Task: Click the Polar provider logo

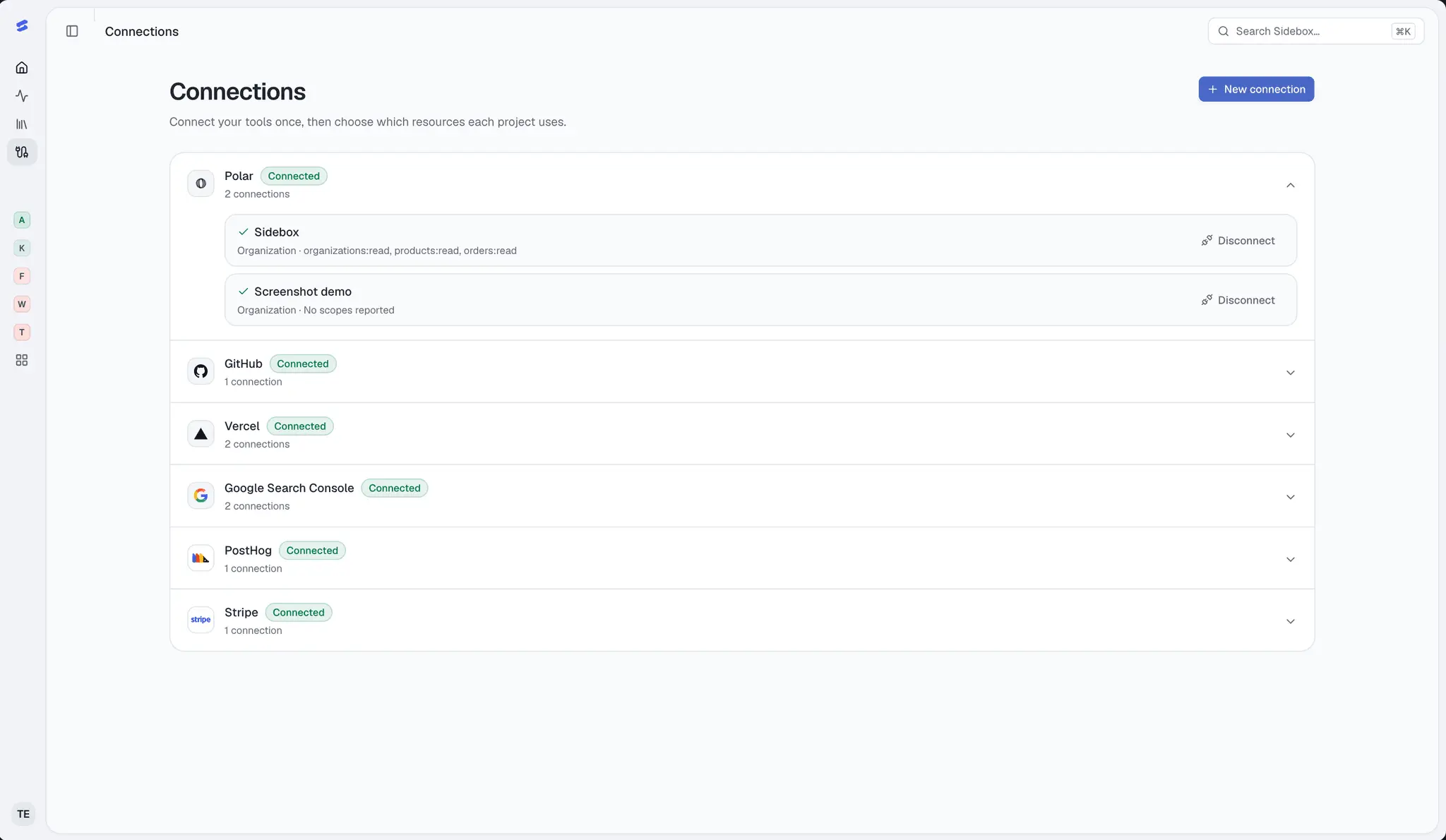Action: coord(201,184)
